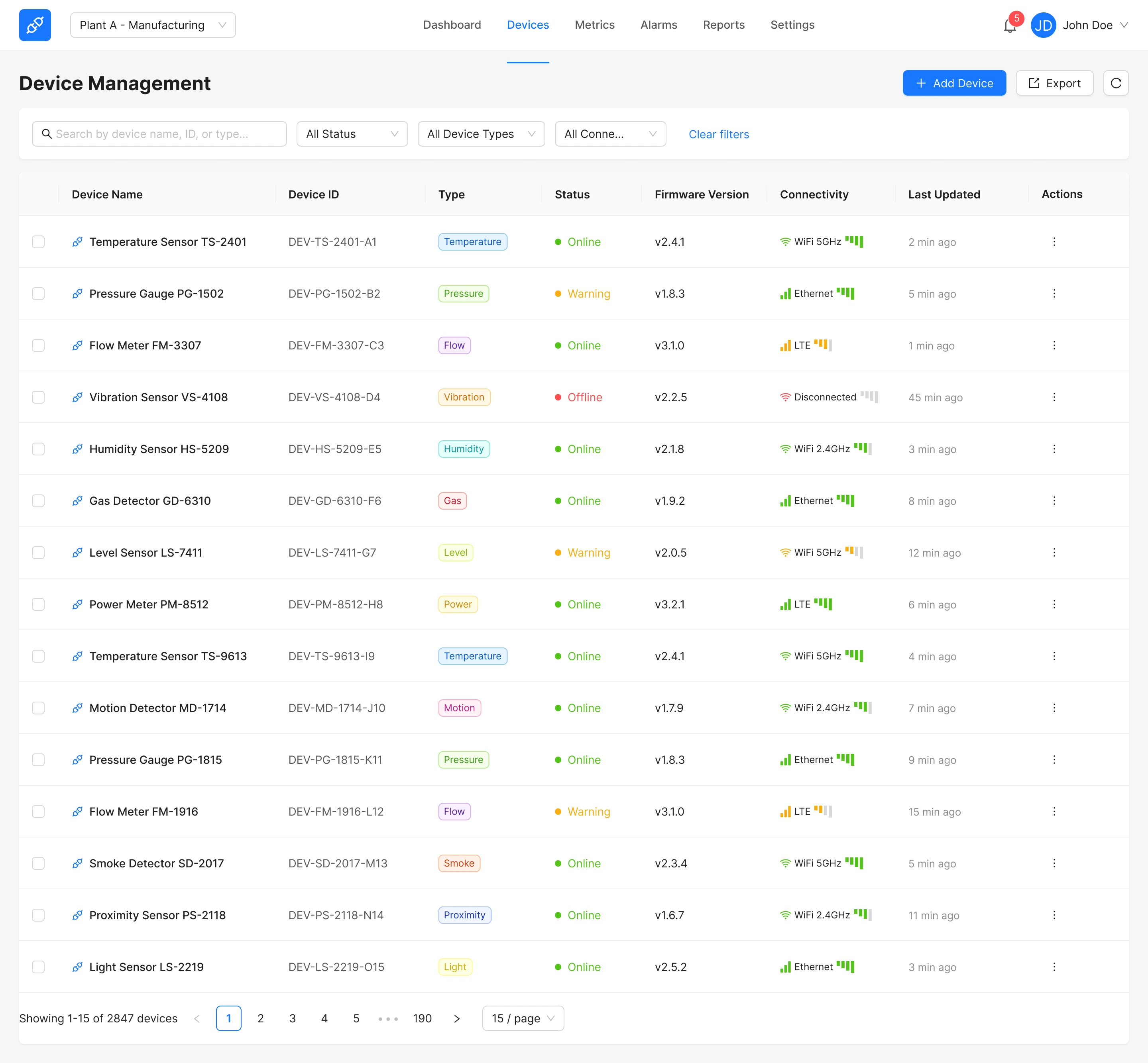
Task: Click JD user avatar
Action: pos(1043,25)
